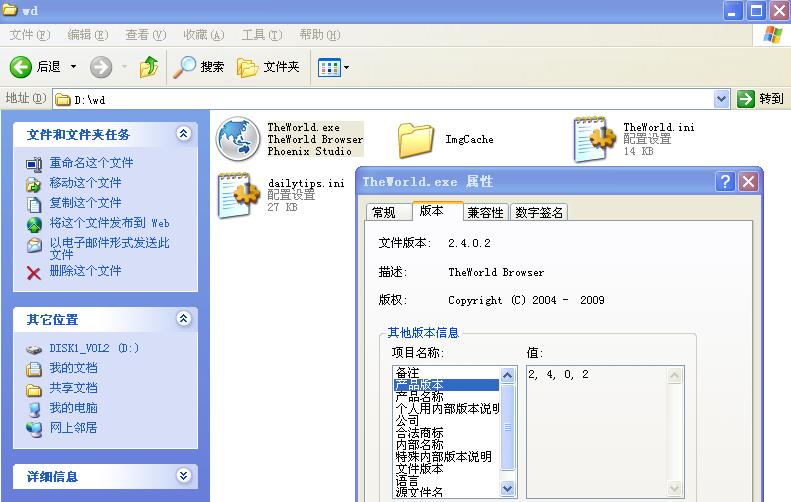The width and height of the screenshot is (791, 502).
Task: Click 将这个文件发布到 Web link
Action: click(x=109, y=223)
